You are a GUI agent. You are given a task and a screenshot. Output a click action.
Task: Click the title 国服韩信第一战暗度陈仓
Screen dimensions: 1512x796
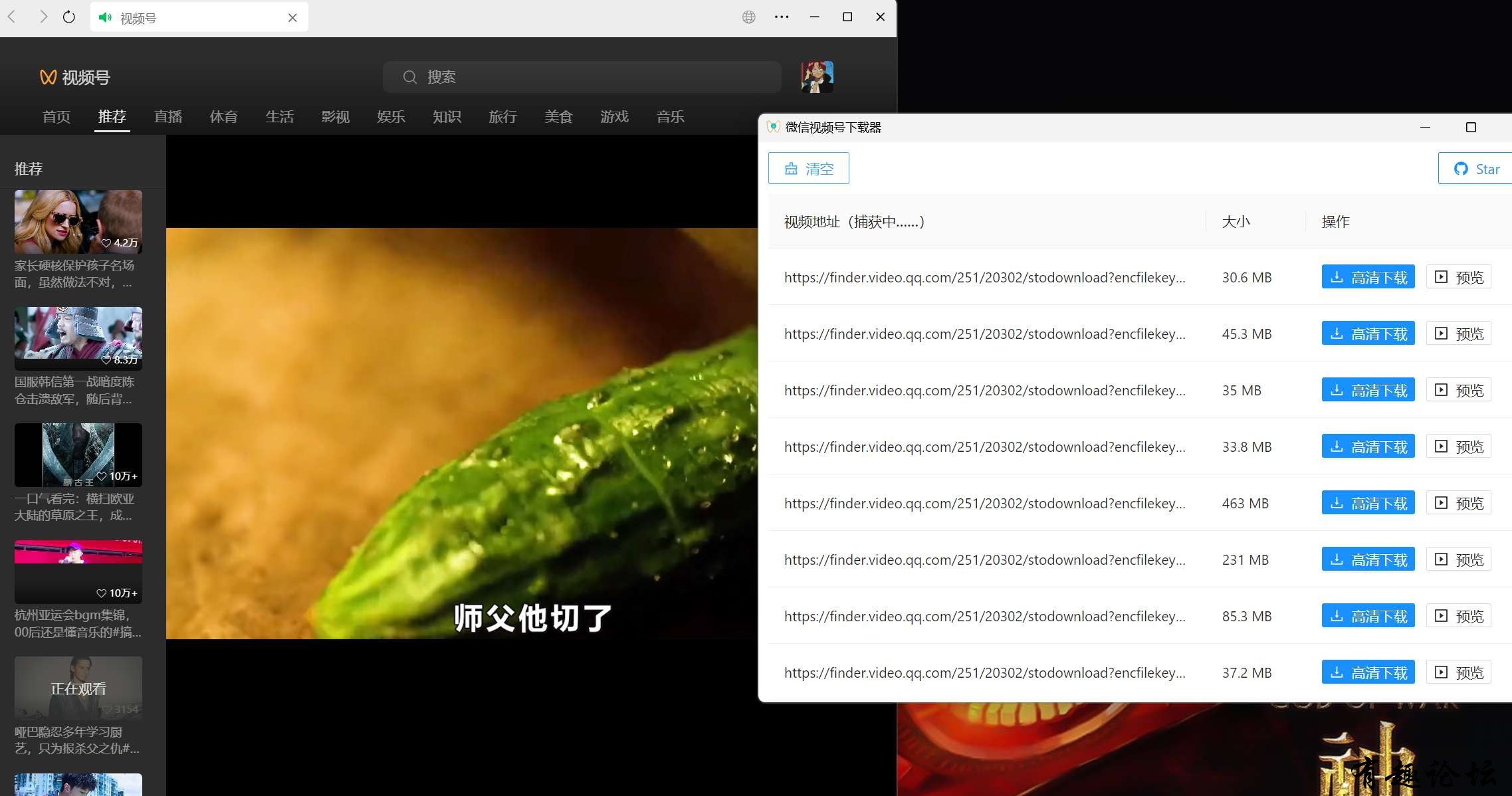74,391
